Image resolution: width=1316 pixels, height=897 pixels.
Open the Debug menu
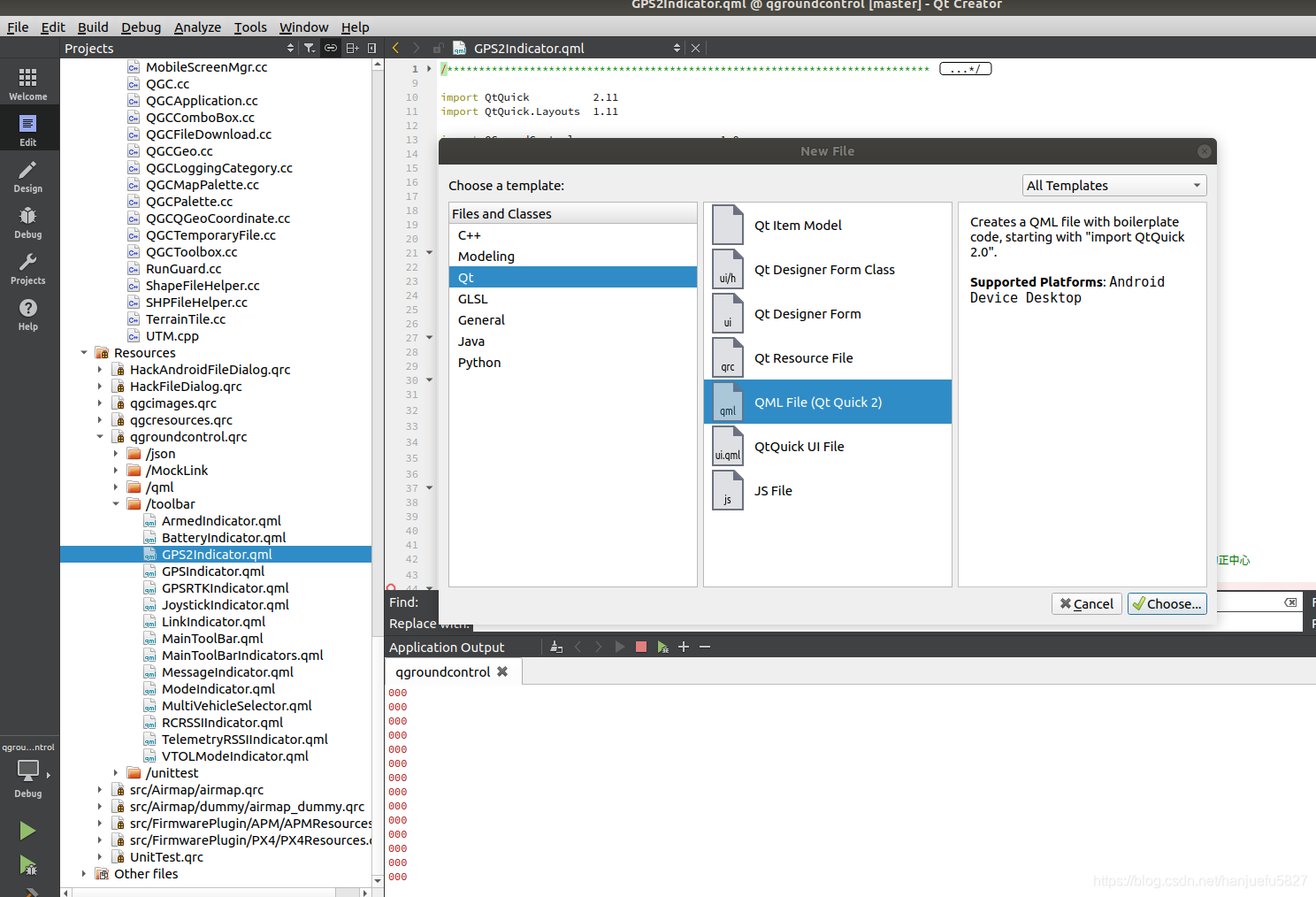click(x=142, y=27)
